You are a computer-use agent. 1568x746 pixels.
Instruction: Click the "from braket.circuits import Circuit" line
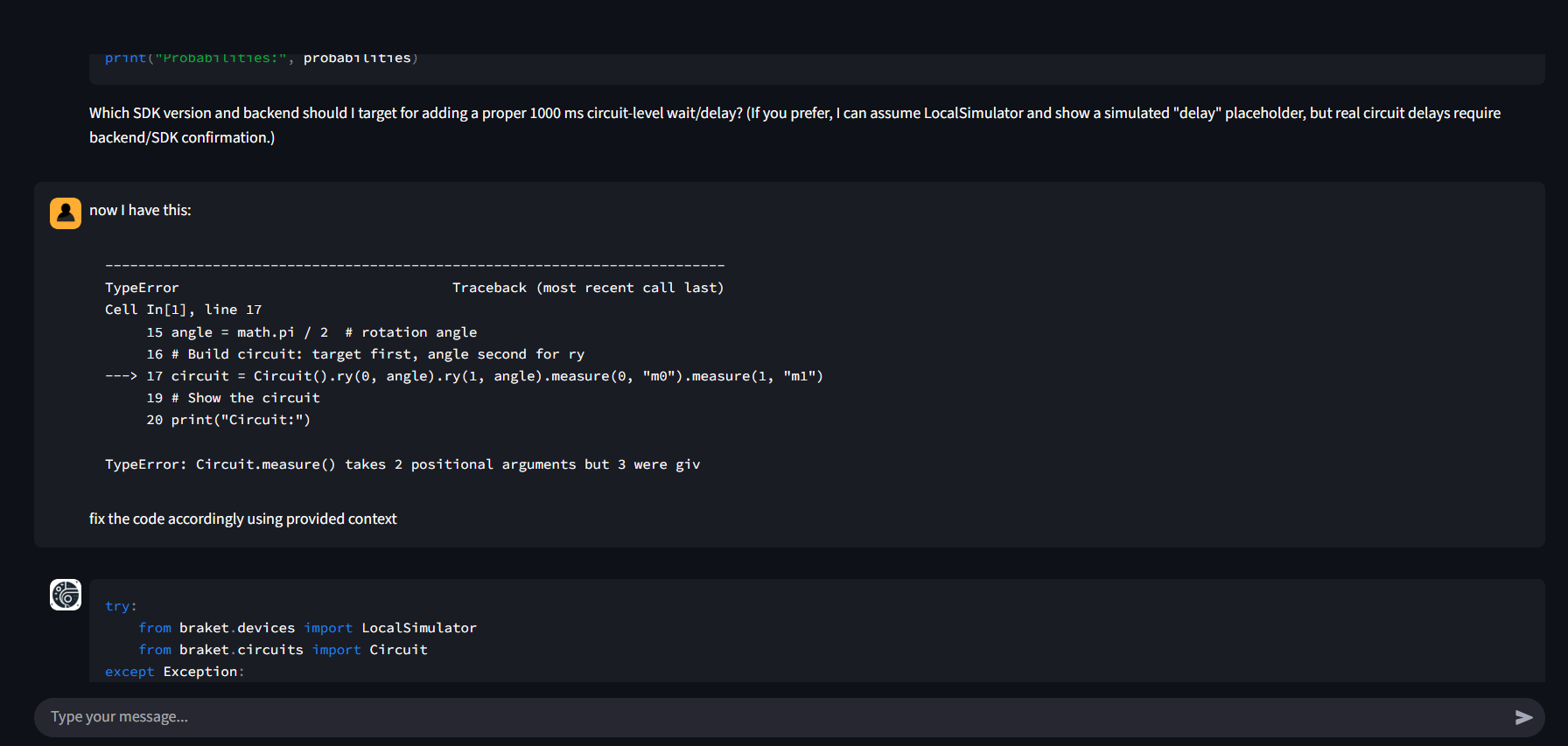(283, 650)
